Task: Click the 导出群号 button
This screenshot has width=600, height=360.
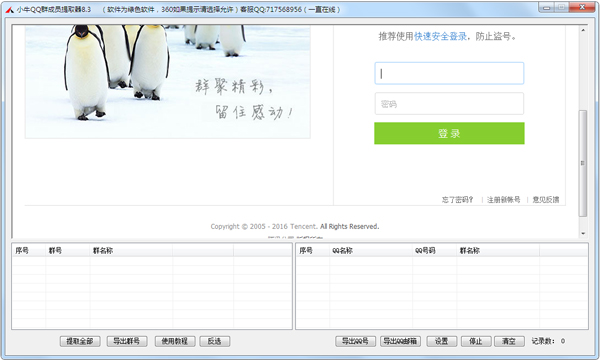Action: pos(127,341)
